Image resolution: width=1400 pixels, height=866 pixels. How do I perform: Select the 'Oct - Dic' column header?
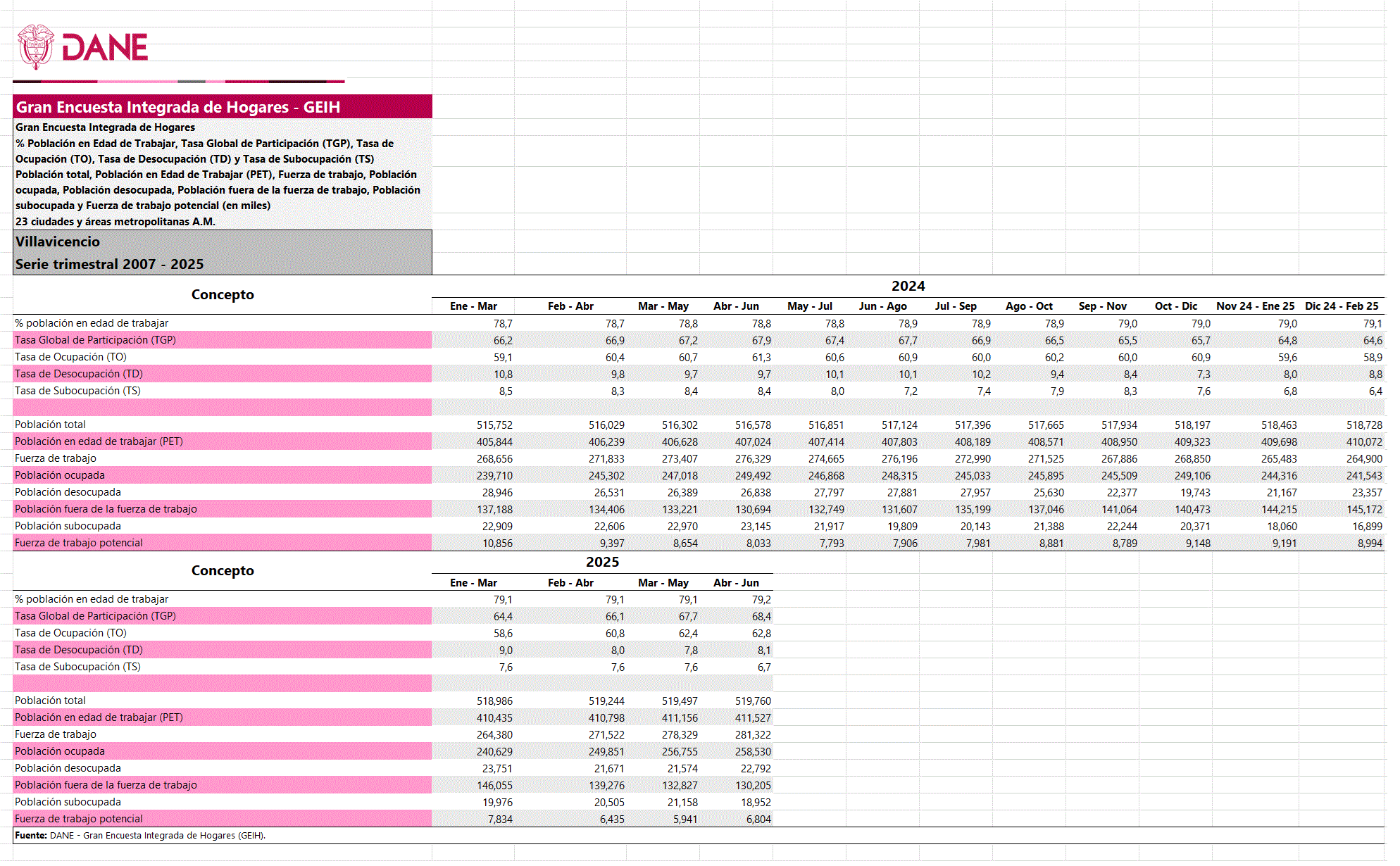tap(1176, 306)
